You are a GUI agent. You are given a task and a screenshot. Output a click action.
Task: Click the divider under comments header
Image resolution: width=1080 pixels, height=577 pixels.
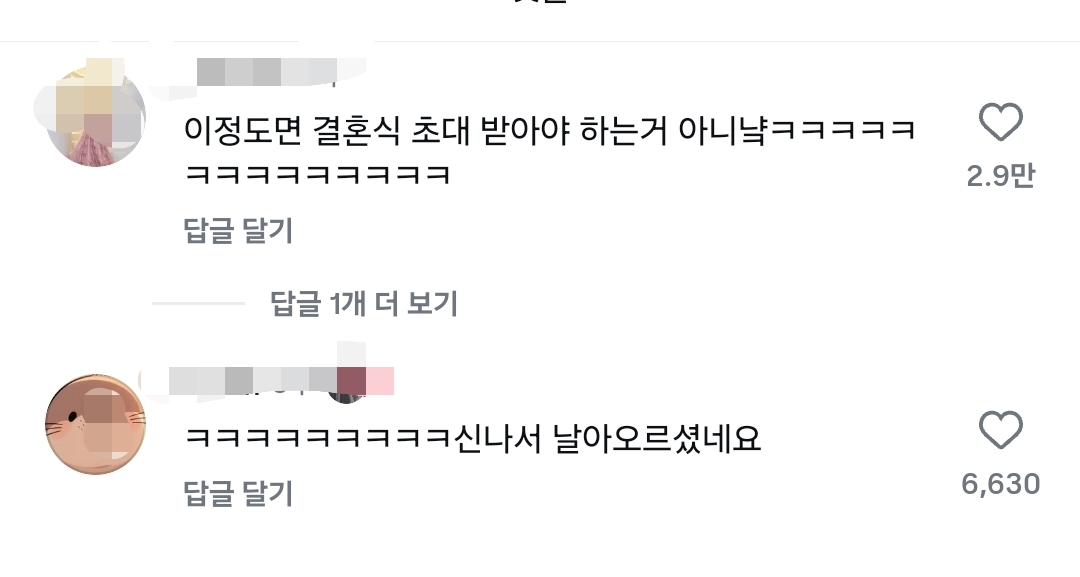pyautogui.click(x=540, y=41)
